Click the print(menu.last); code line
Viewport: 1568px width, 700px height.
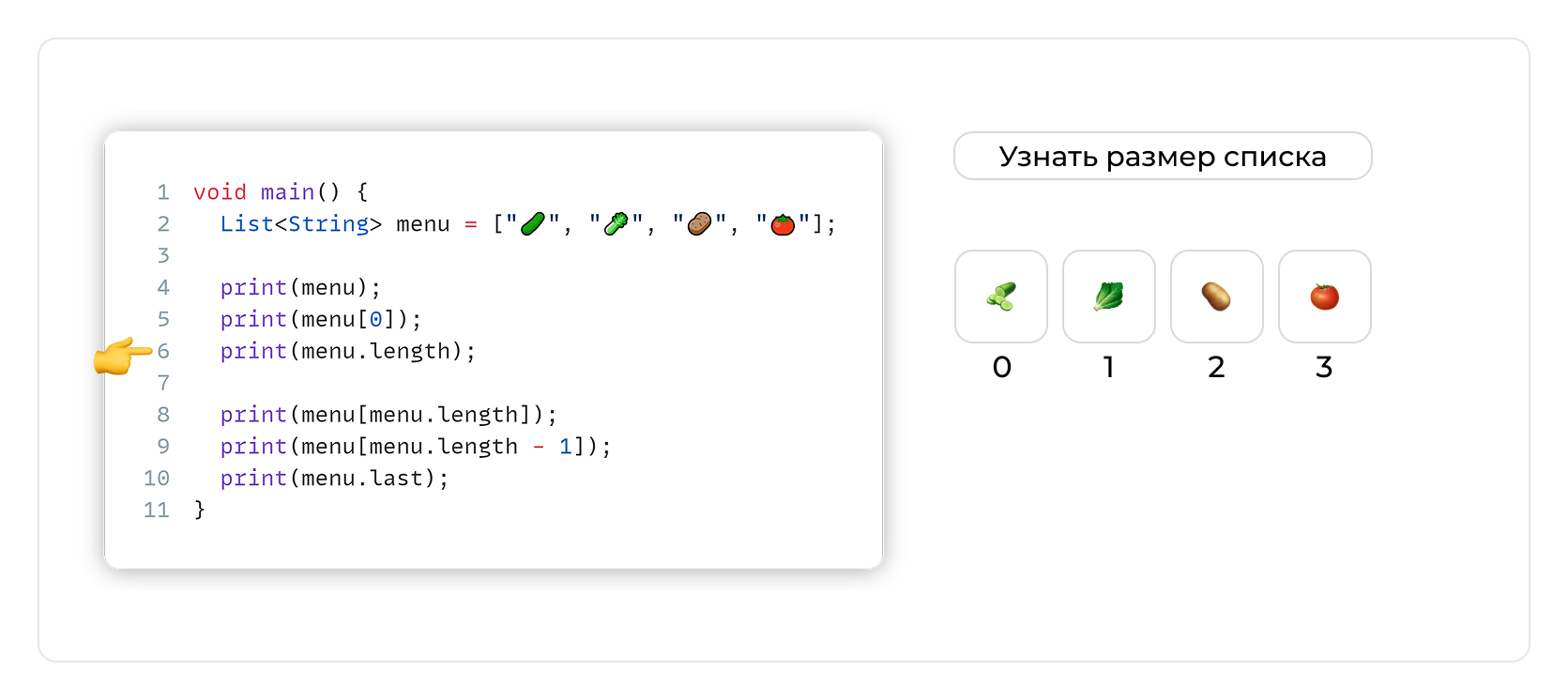[x=334, y=479]
